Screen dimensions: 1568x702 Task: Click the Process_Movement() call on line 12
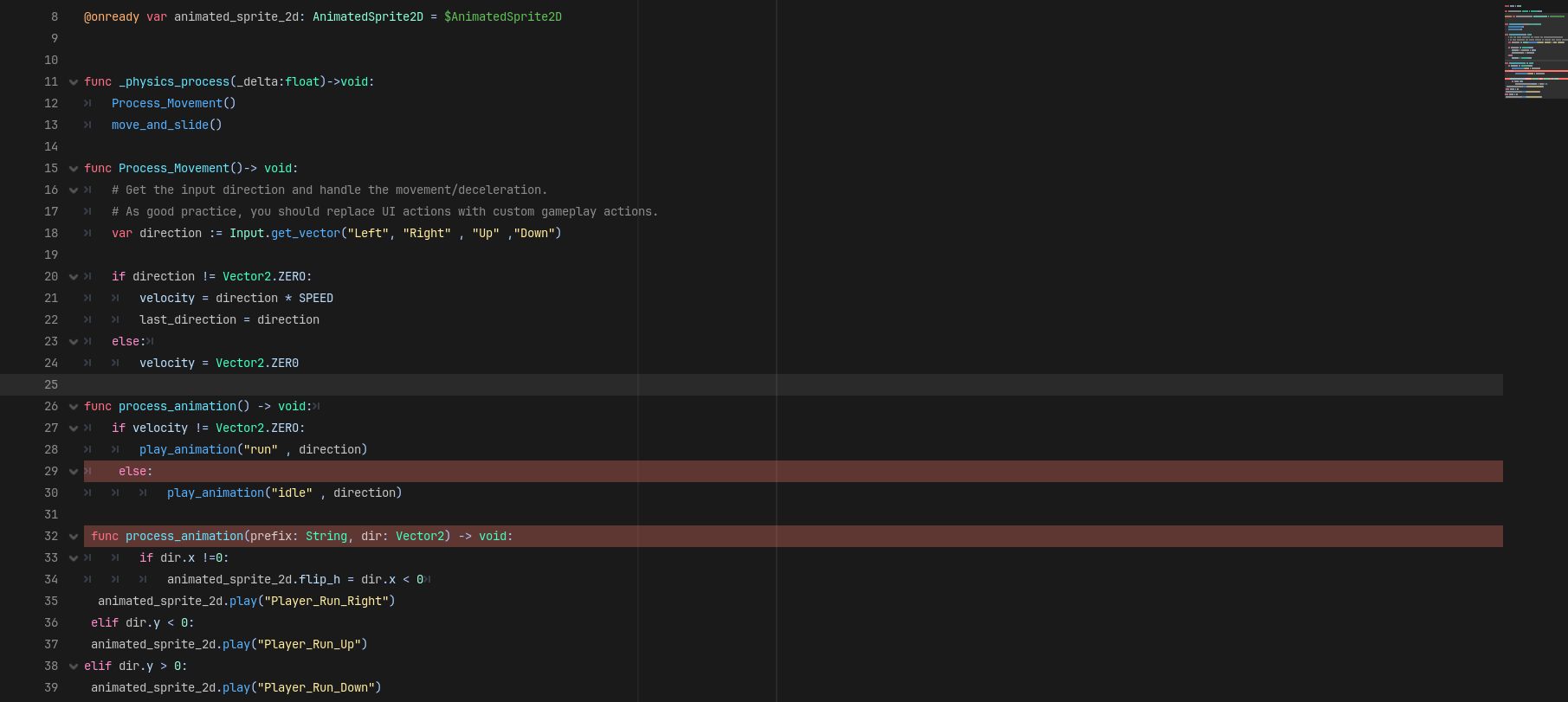[174, 103]
